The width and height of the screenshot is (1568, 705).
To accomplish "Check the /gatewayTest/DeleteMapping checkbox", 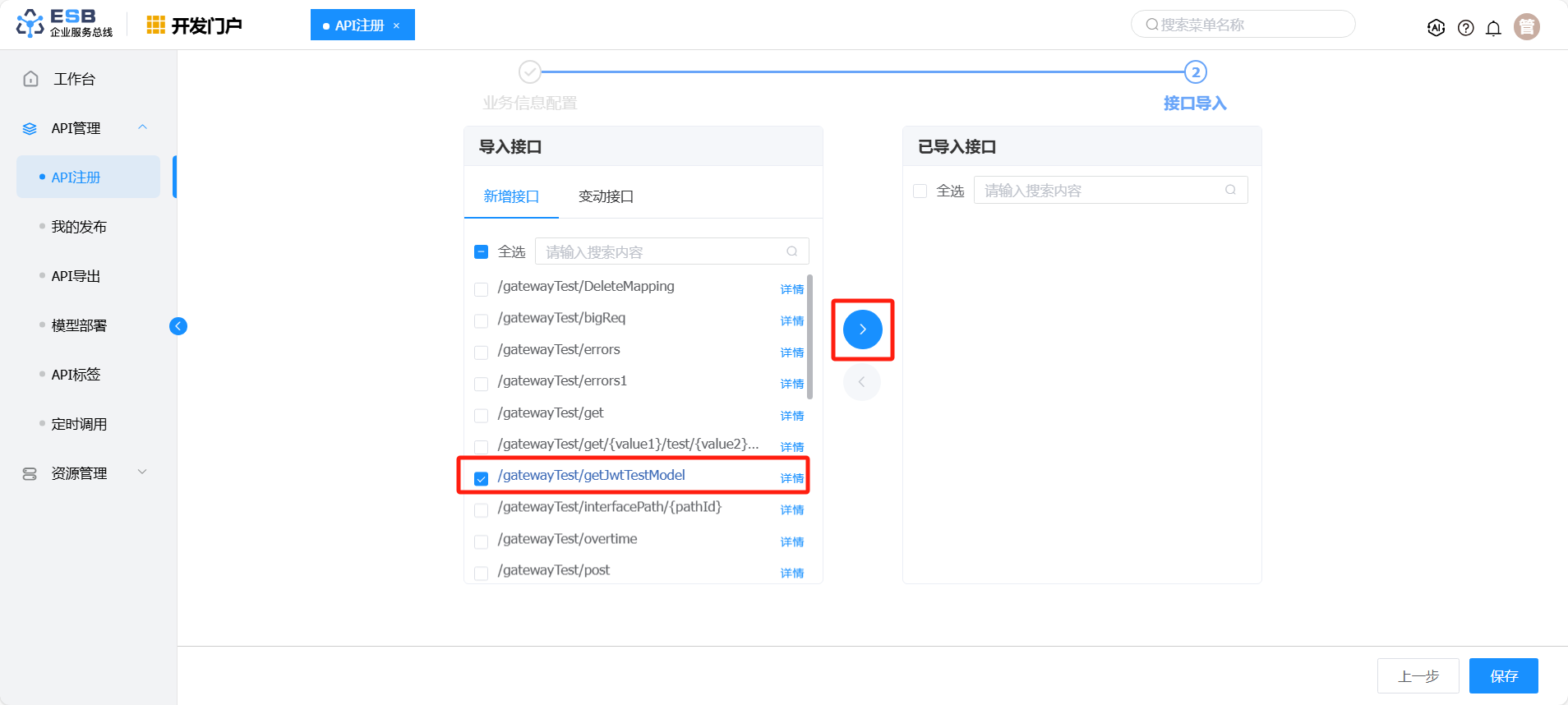I will click(482, 289).
